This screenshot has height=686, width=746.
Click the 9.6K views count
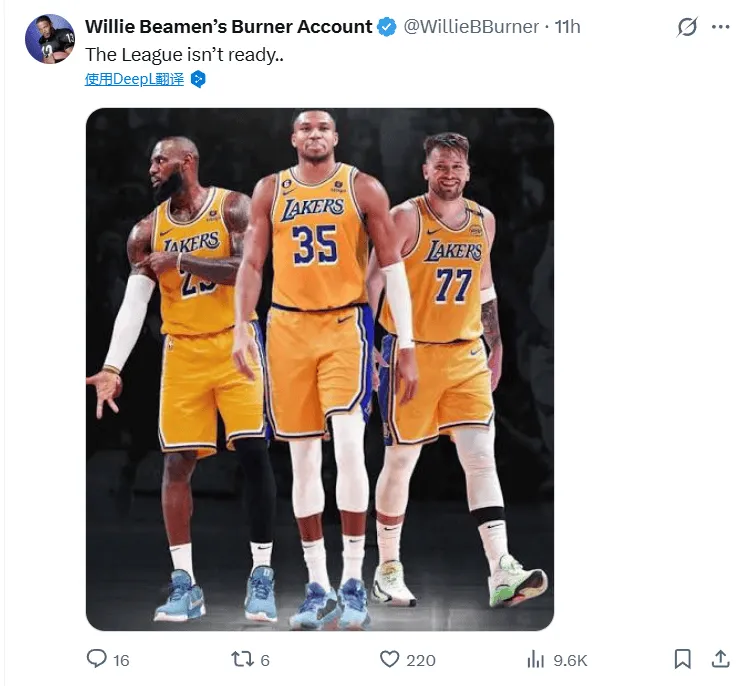point(570,660)
